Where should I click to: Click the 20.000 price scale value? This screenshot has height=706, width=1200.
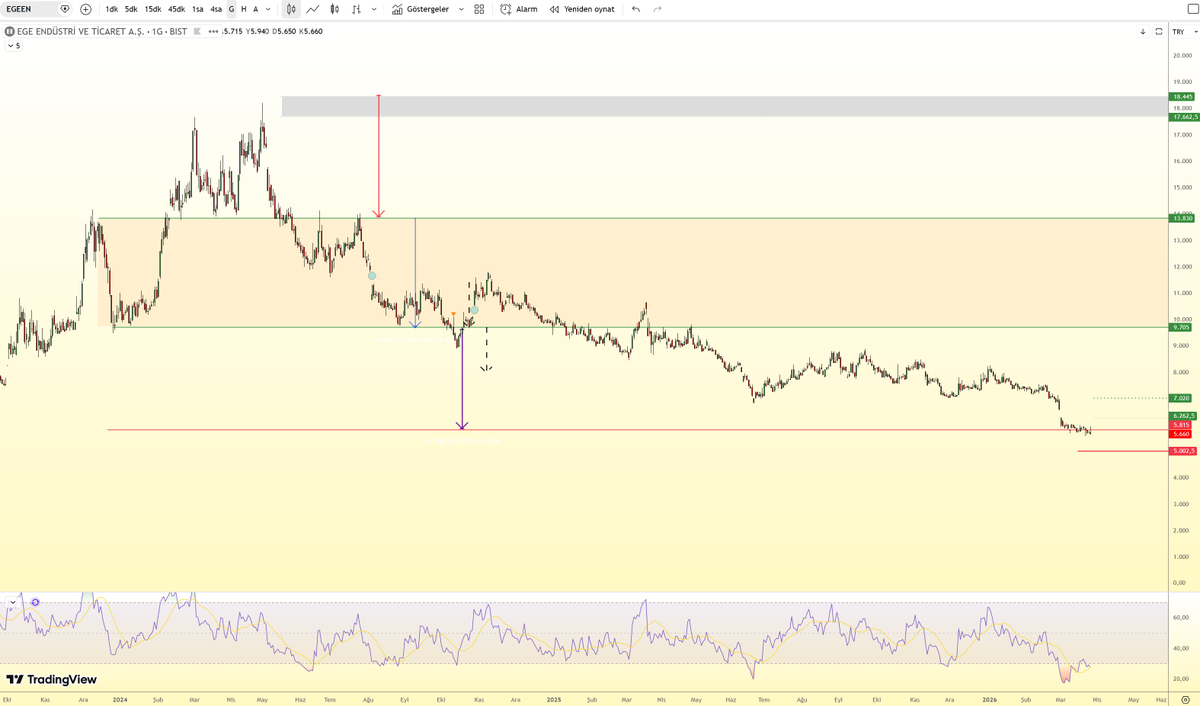(x=1181, y=55)
